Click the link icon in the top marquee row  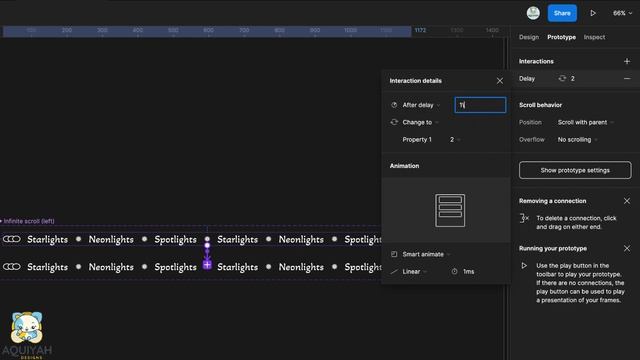11,239
